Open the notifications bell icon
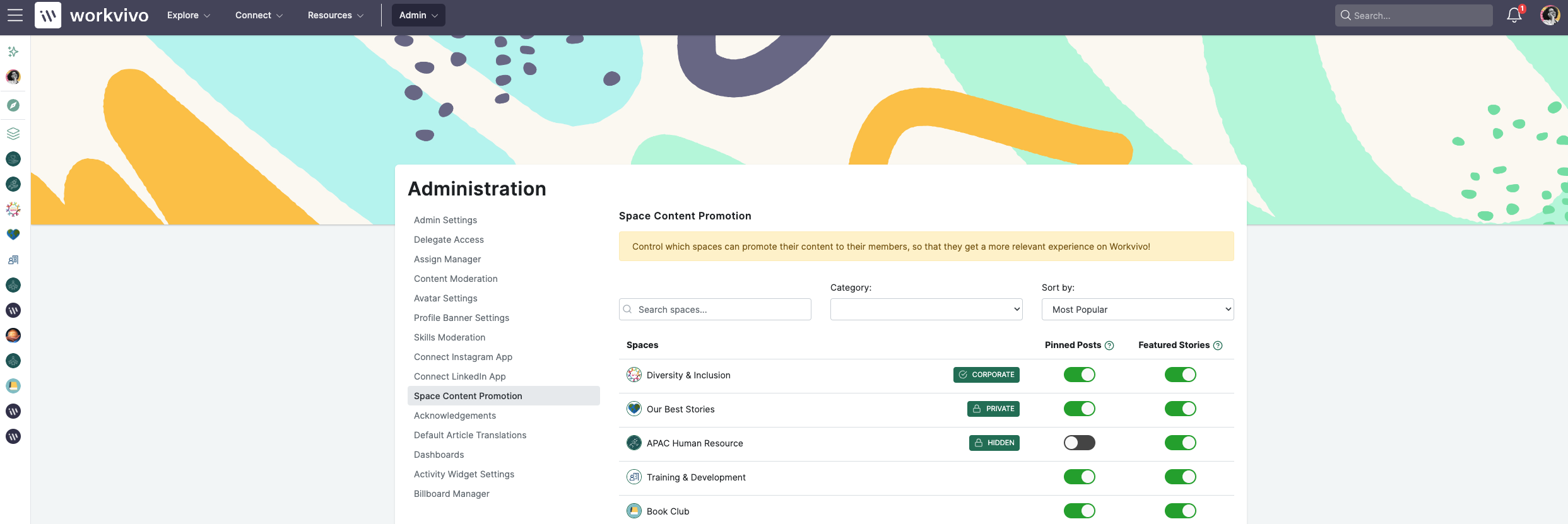Image resolution: width=1568 pixels, height=524 pixels. tap(1513, 15)
